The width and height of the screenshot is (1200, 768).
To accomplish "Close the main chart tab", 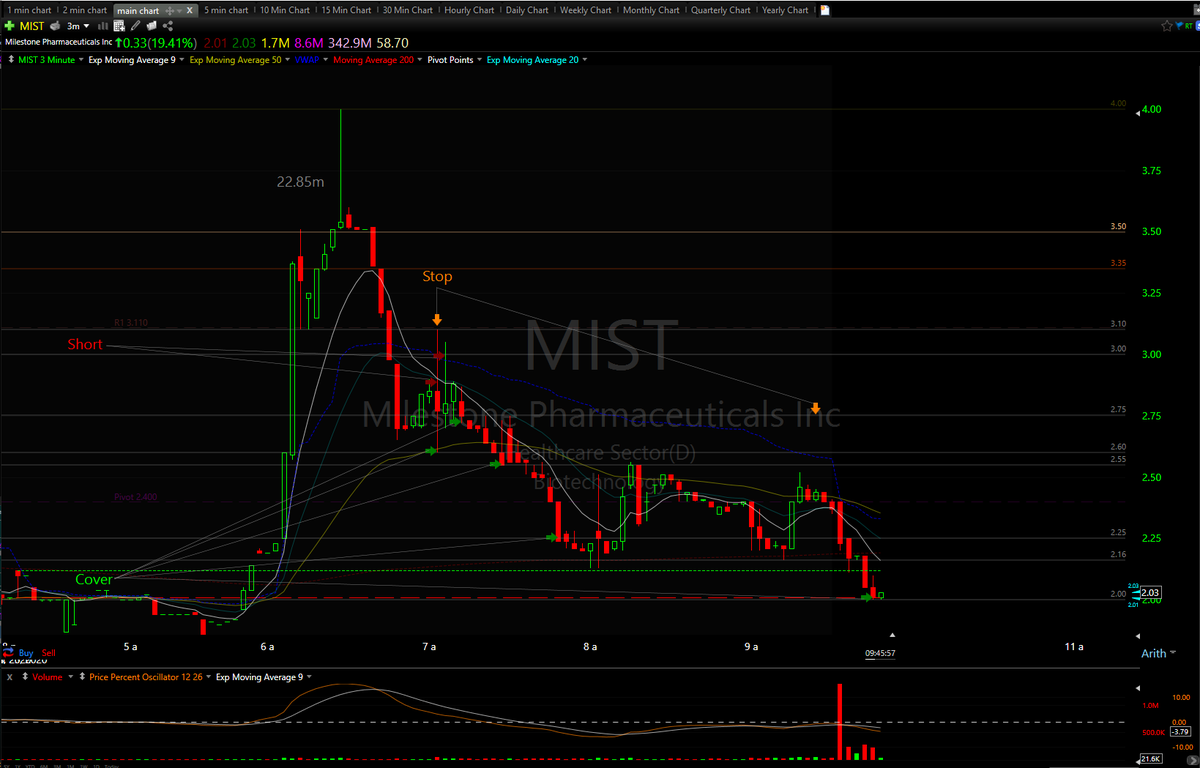I will pos(189,11).
